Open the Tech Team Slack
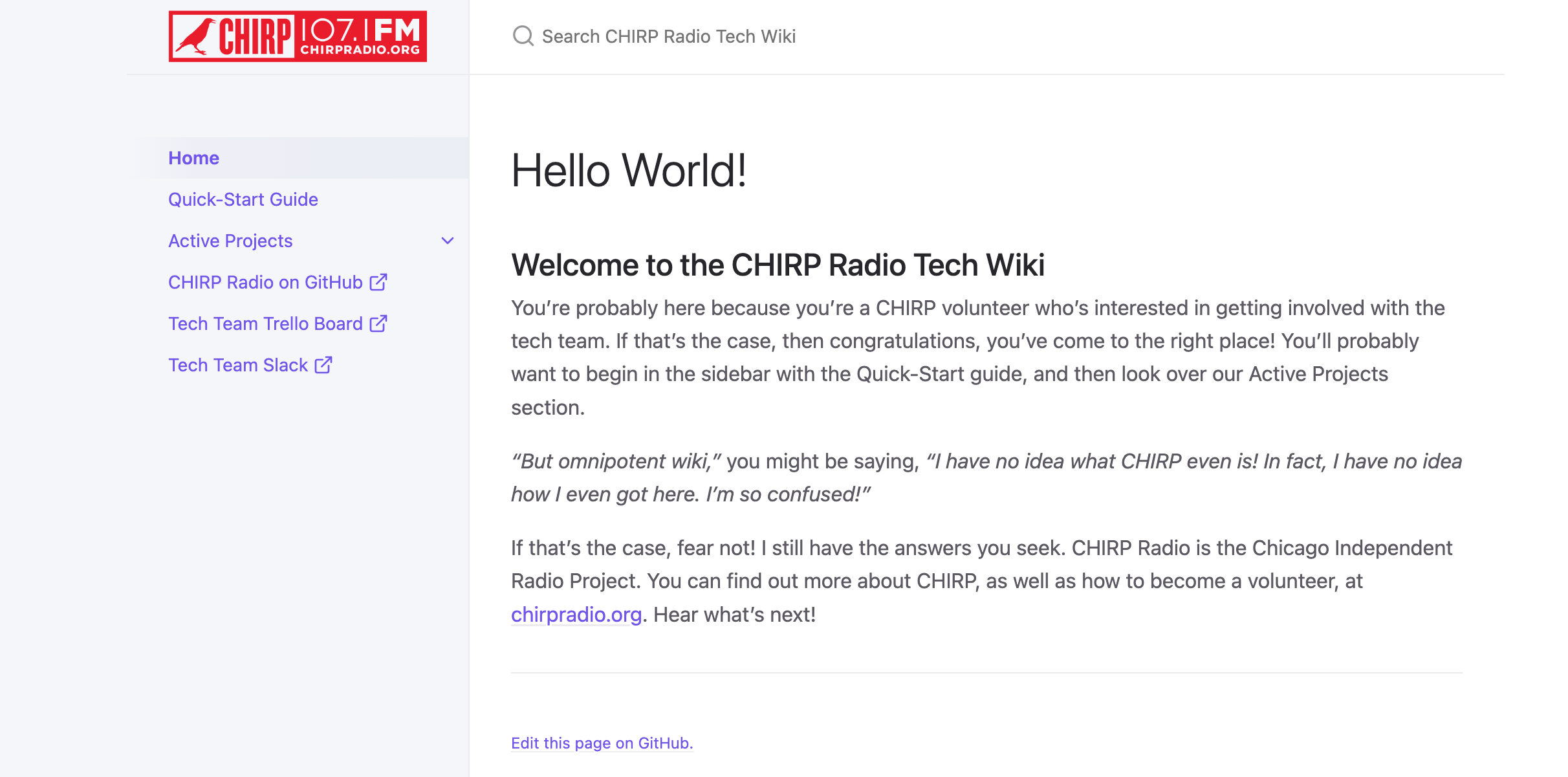 pyautogui.click(x=237, y=365)
